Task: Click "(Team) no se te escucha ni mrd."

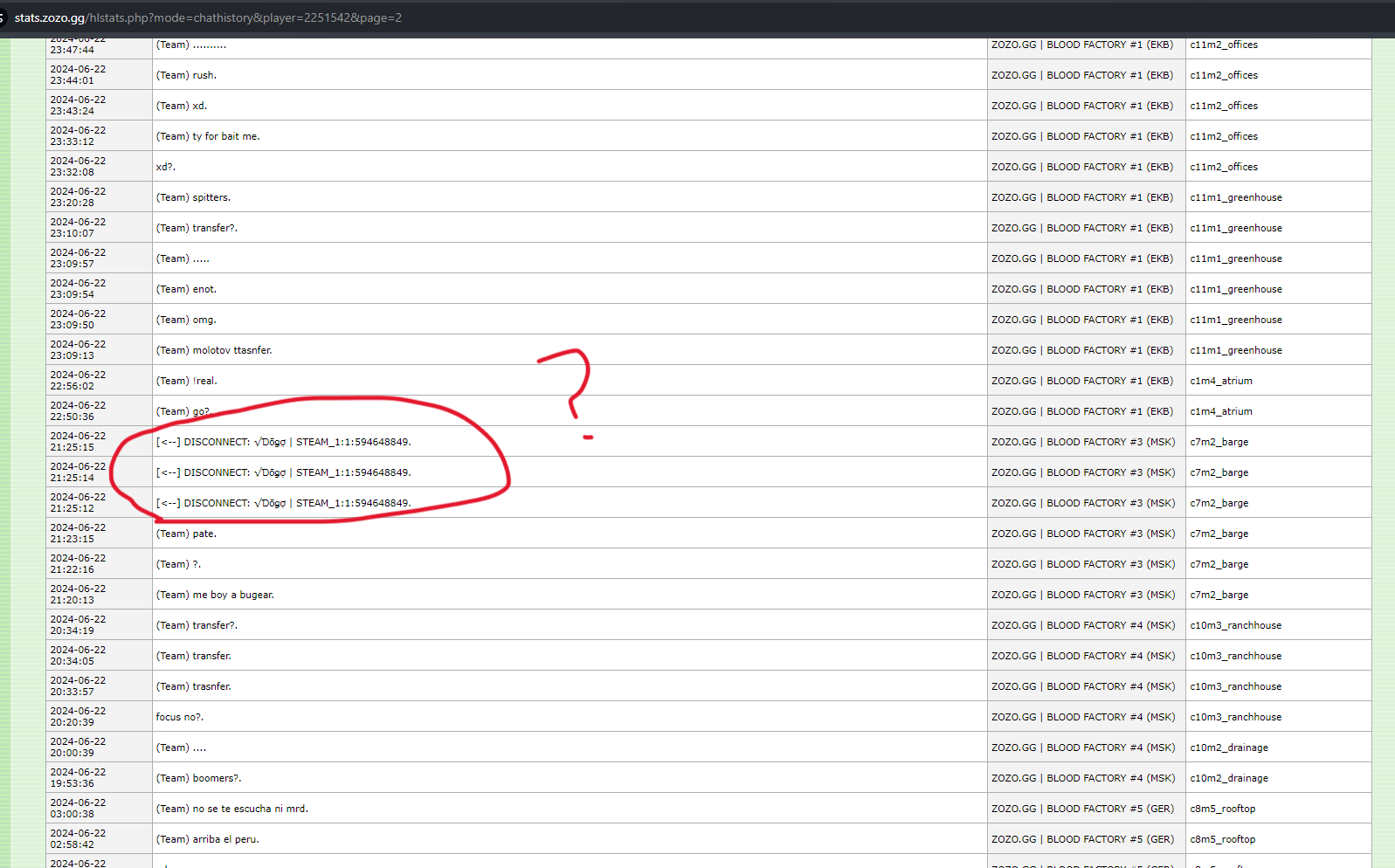Action: pos(231,809)
